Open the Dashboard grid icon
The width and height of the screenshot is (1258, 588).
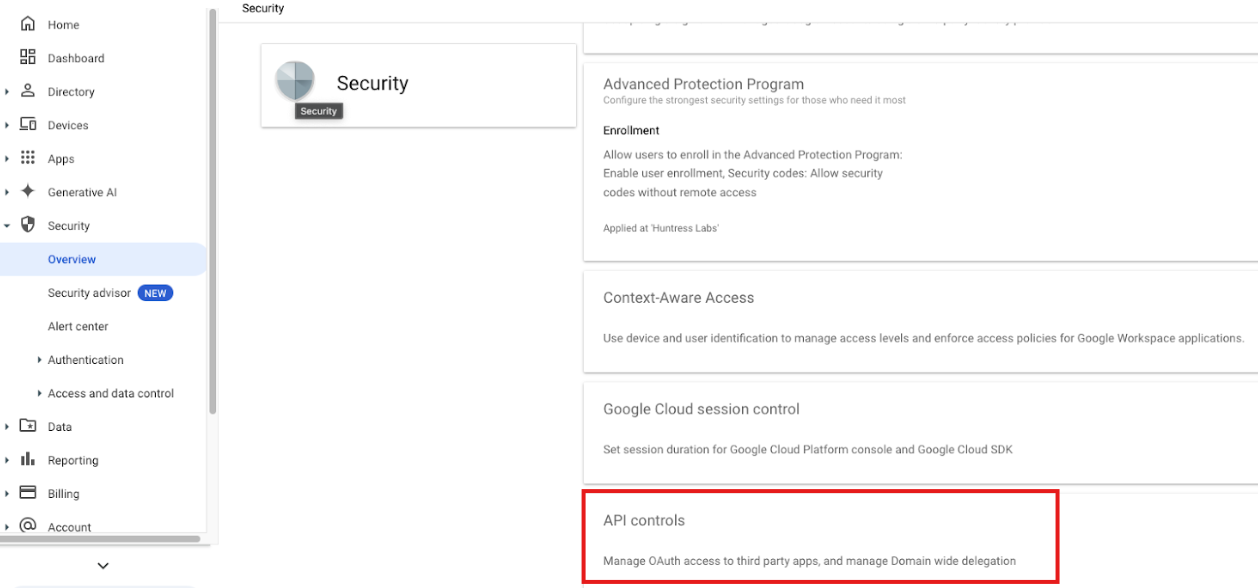(x=28, y=57)
